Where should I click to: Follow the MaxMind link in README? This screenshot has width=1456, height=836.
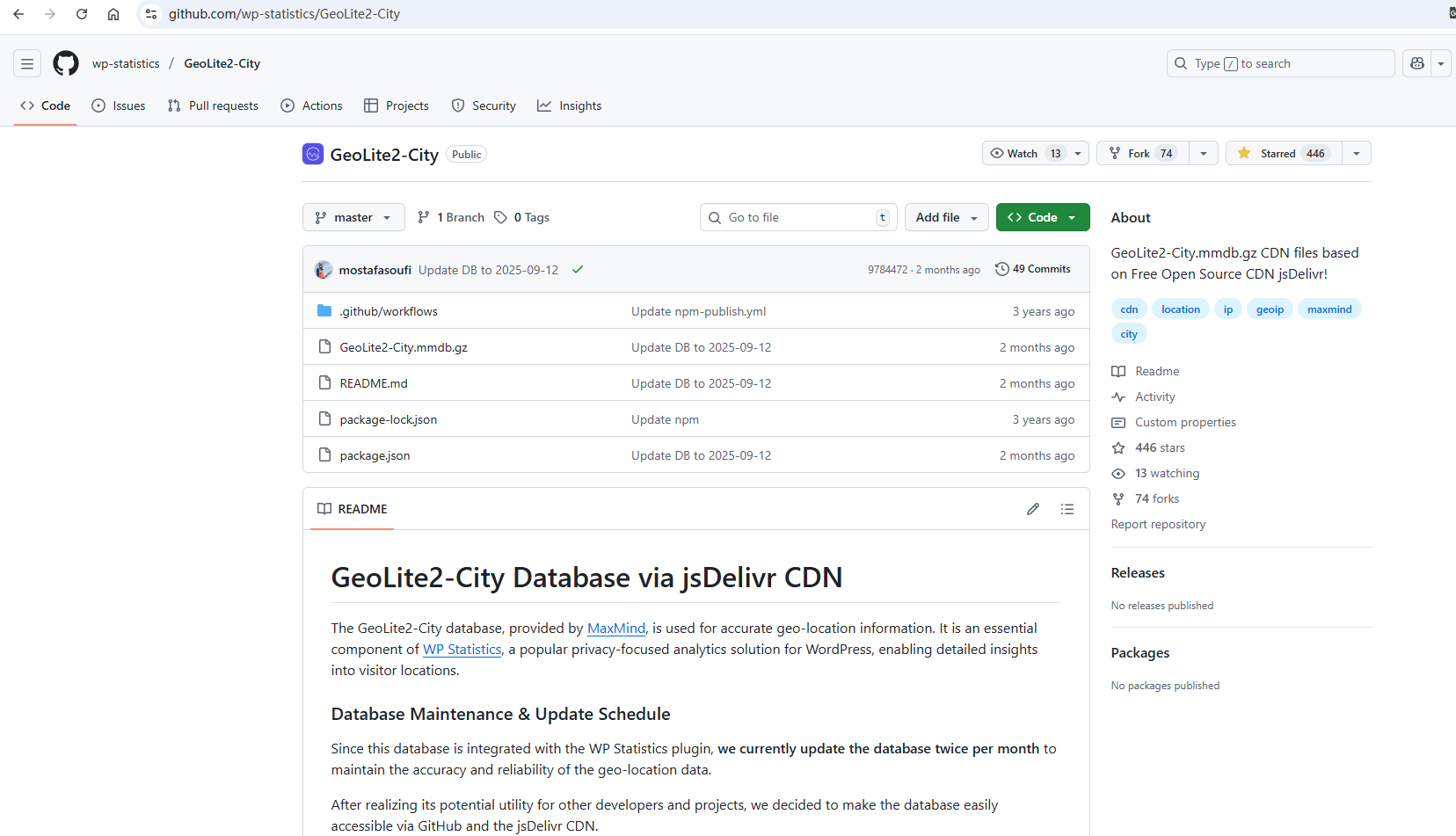point(616,628)
